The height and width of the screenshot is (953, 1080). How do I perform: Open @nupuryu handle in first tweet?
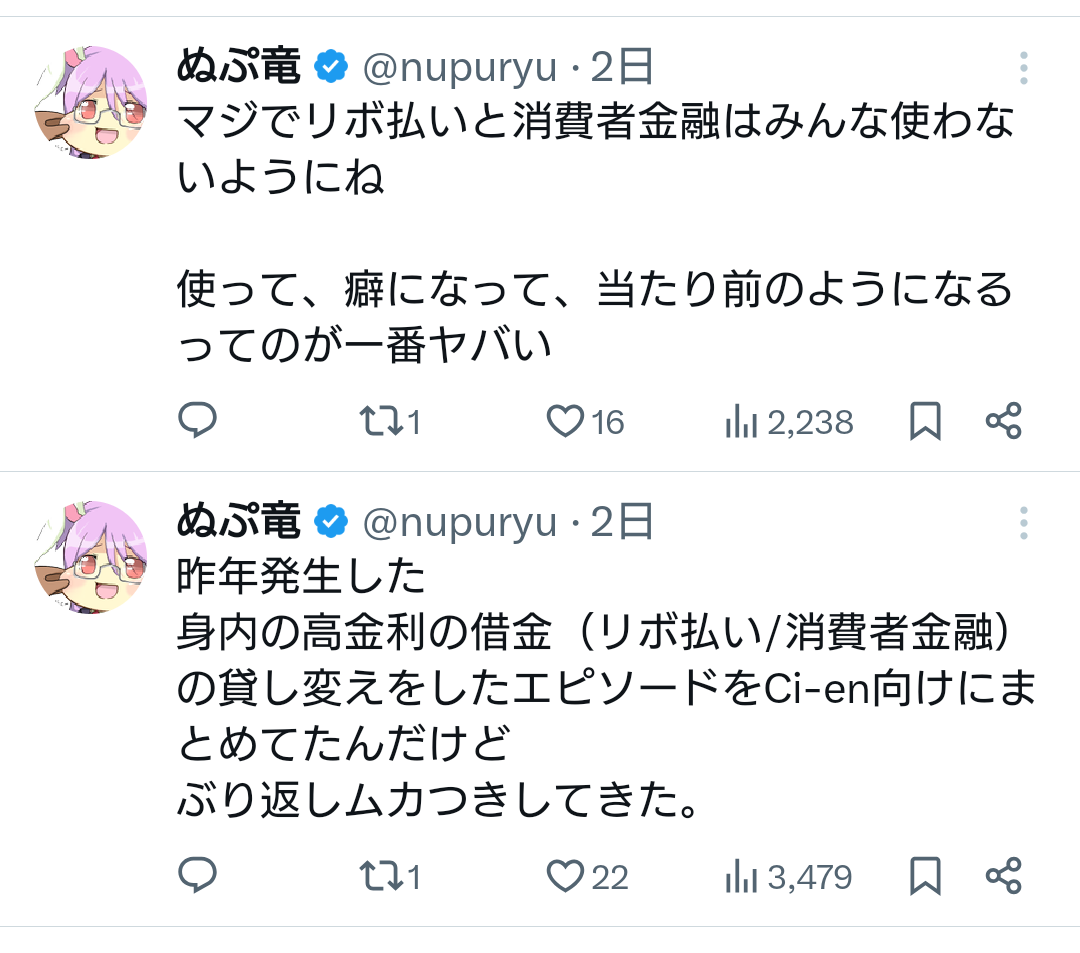click(x=459, y=68)
